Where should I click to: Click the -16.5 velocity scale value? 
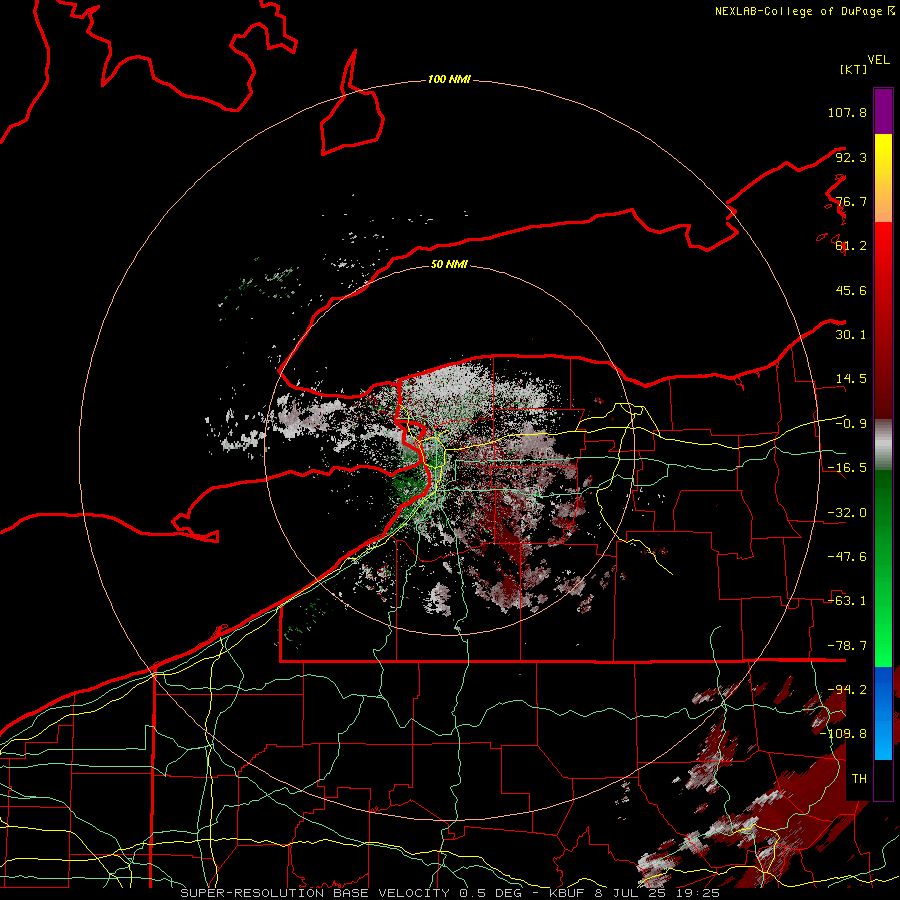click(x=847, y=468)
